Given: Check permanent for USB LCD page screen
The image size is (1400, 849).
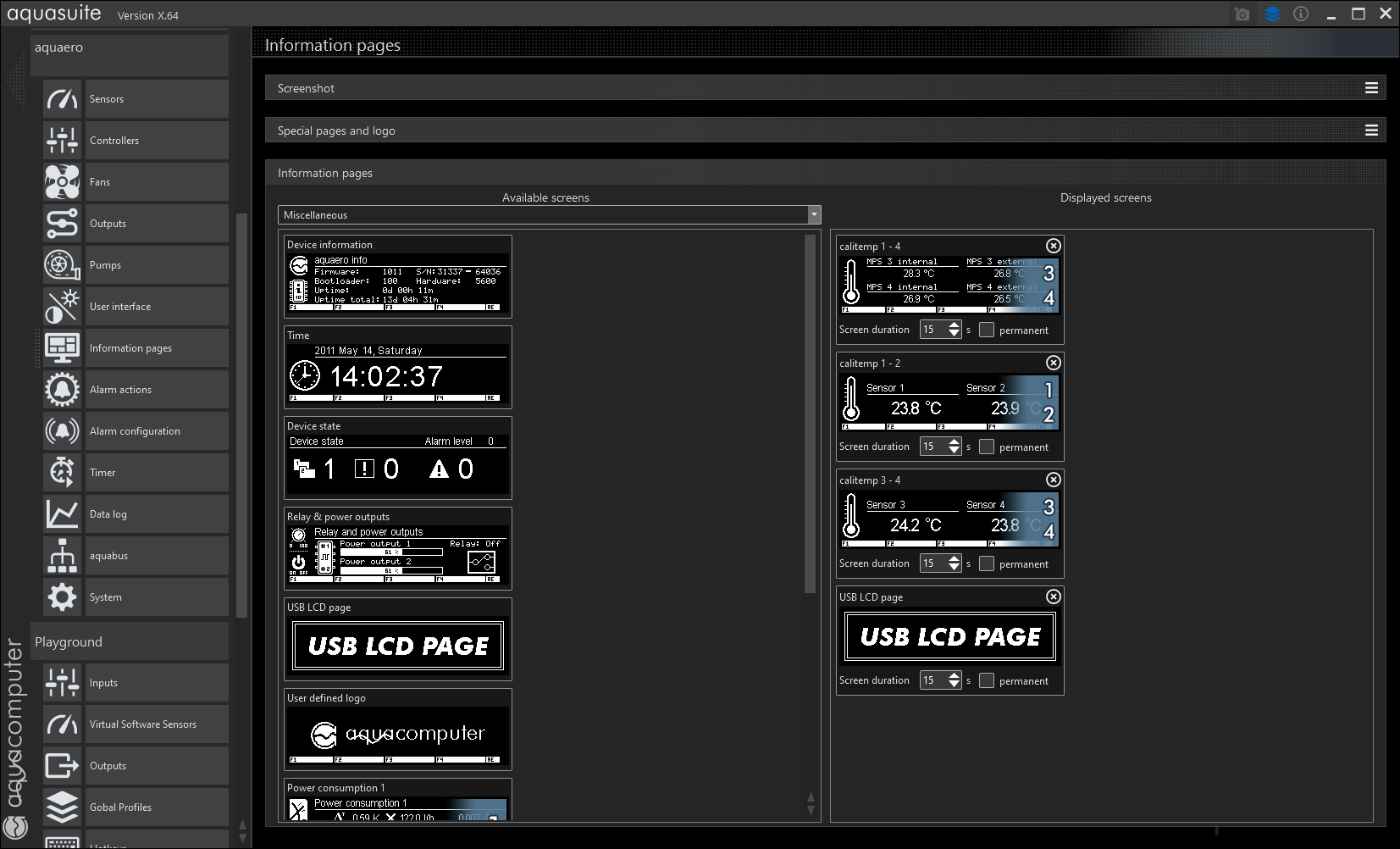Looking at the screenshot, I should (987, 680).
